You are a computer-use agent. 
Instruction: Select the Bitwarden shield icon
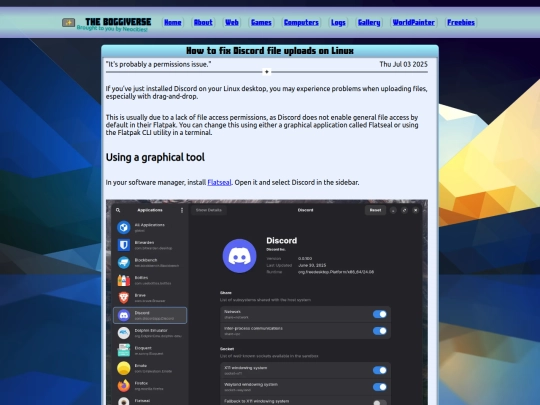point(124,245)
